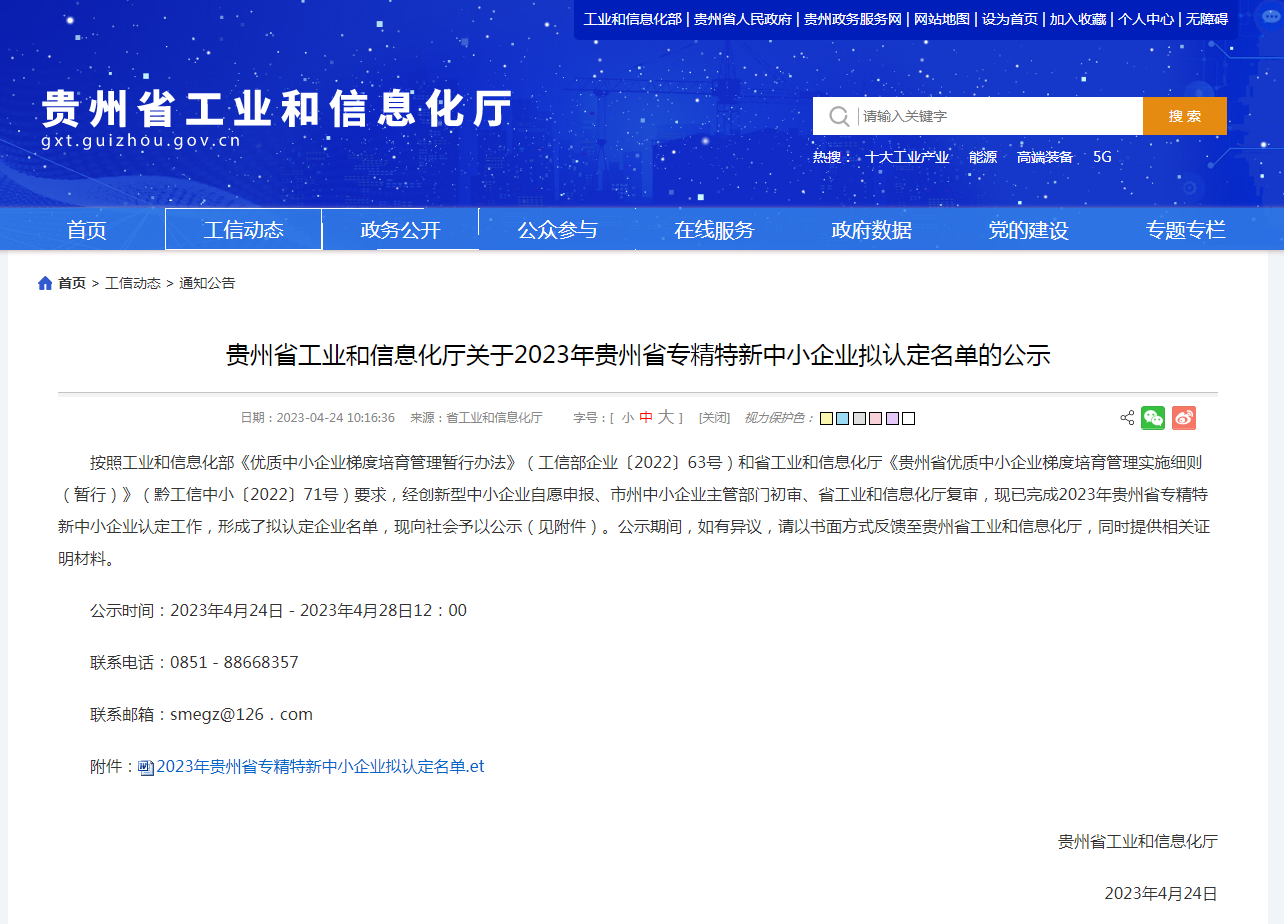1284x924 pixels.
Task: Click hot search term 十大工业产业
Action: click(908, 157)
